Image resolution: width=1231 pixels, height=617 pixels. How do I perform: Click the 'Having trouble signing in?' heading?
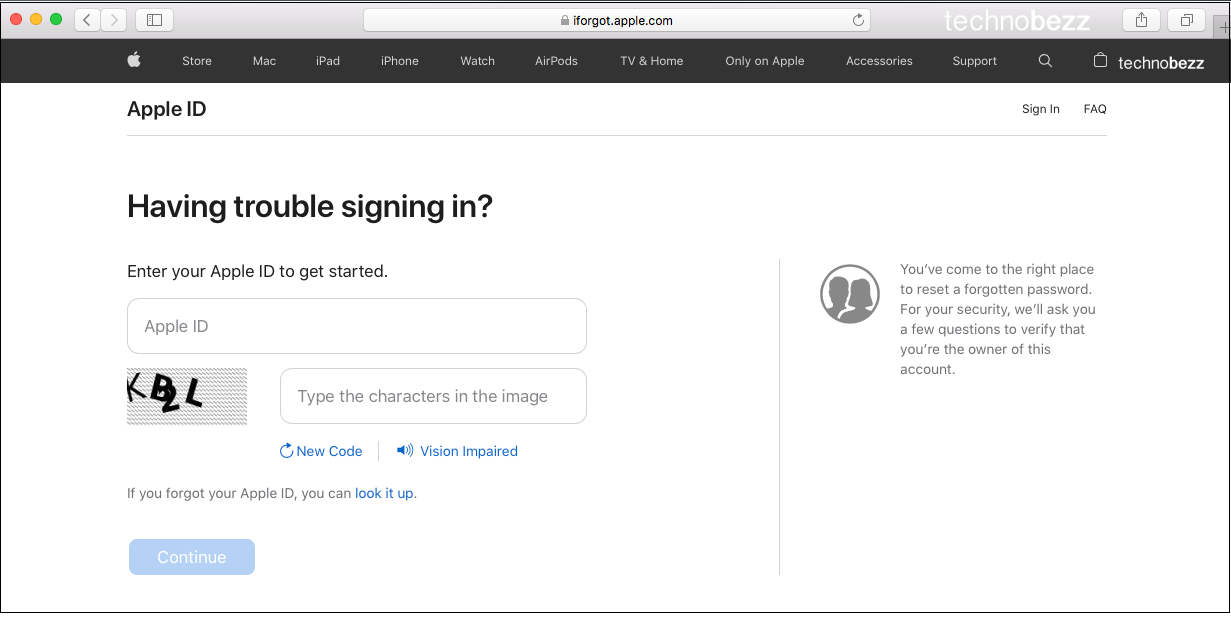[x=310, y=207]
